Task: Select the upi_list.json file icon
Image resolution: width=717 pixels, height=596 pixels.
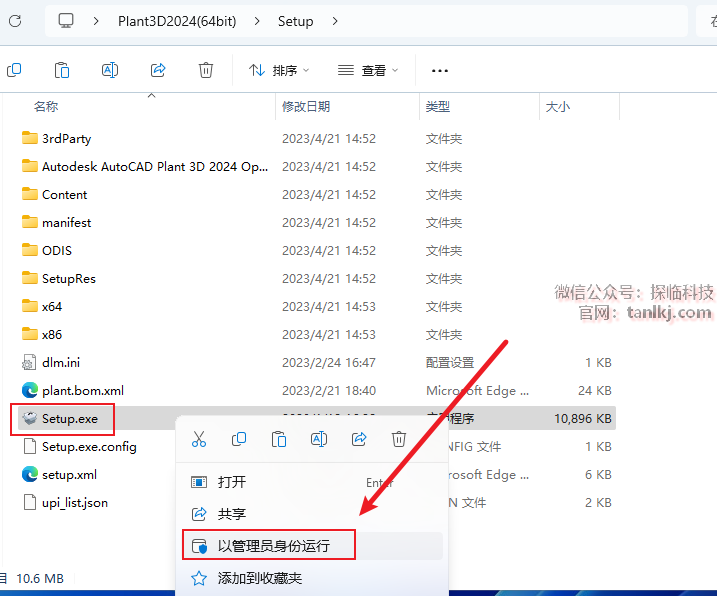Action: [30, 502]
